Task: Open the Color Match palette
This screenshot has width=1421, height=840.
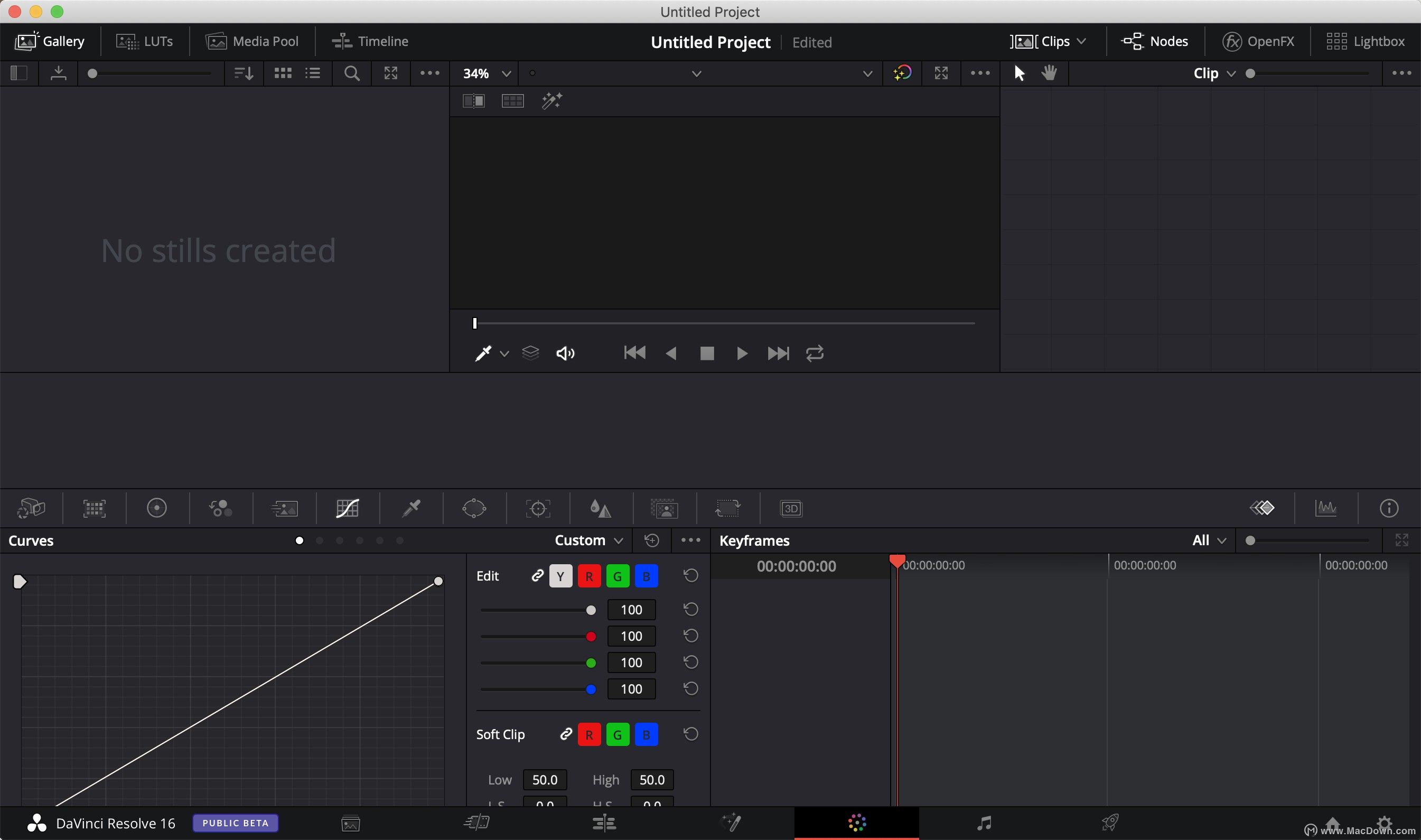Action: (x=94, y=508)
